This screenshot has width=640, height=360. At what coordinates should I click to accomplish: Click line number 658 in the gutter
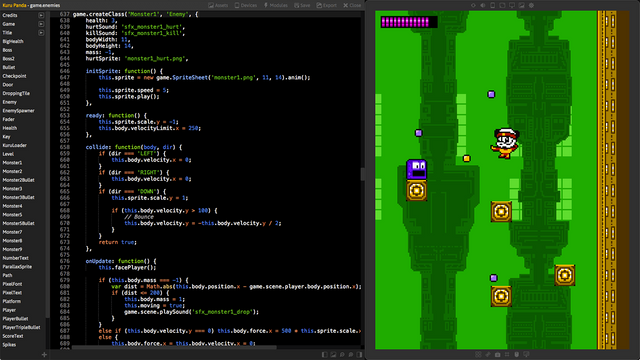pos(64,147)
